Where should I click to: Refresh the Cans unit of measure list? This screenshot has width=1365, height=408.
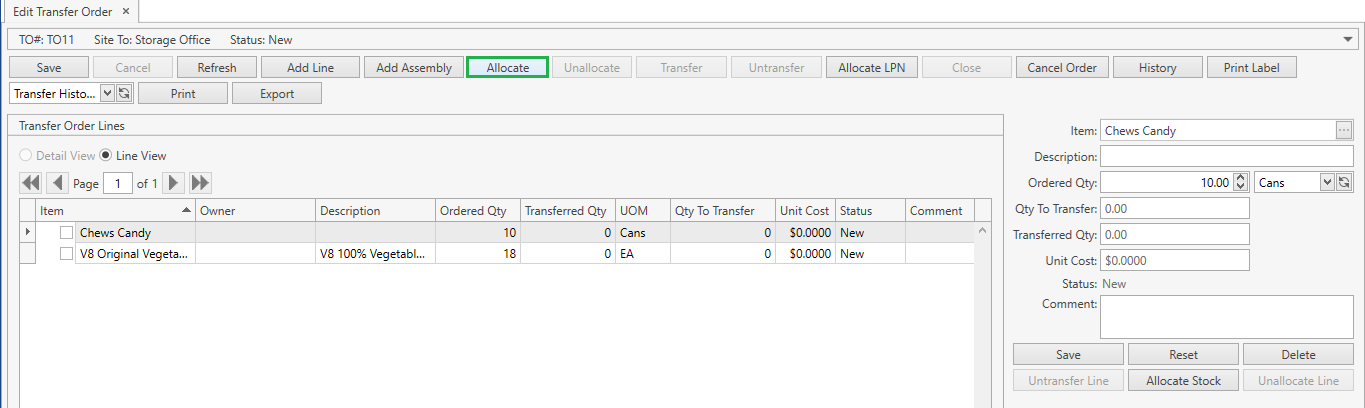(x=1345, y=183)
